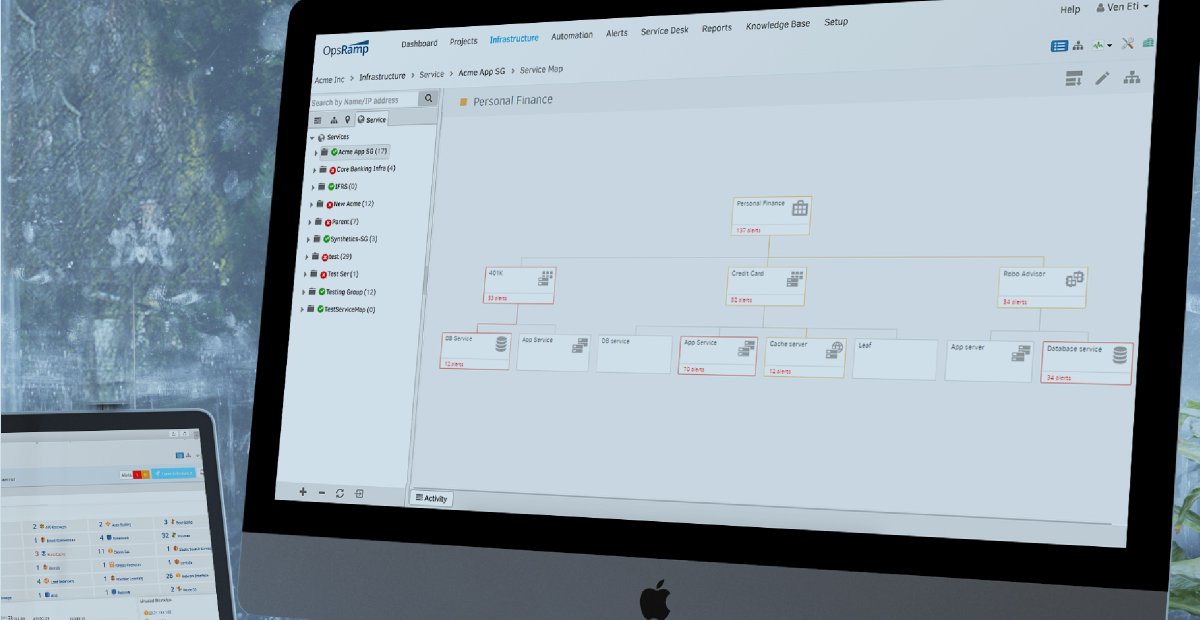Click the plus add icon below the tree

coord(304,492)
